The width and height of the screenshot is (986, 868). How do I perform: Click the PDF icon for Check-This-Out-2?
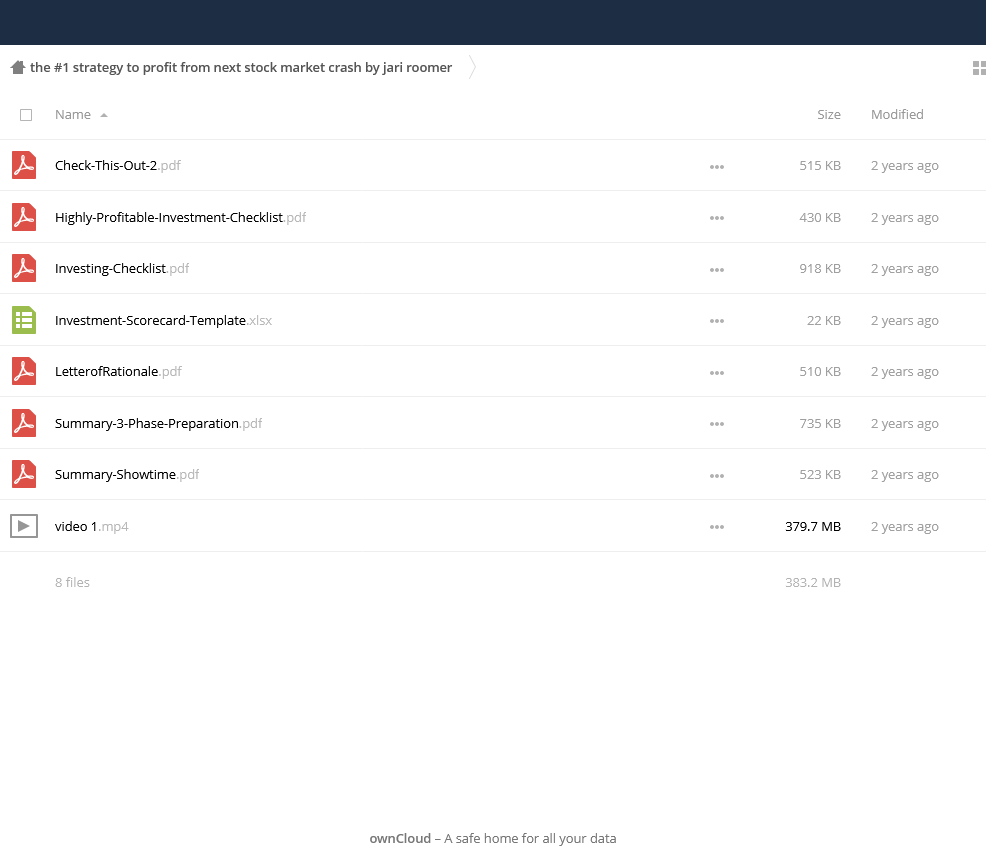(x=24, y=165)
